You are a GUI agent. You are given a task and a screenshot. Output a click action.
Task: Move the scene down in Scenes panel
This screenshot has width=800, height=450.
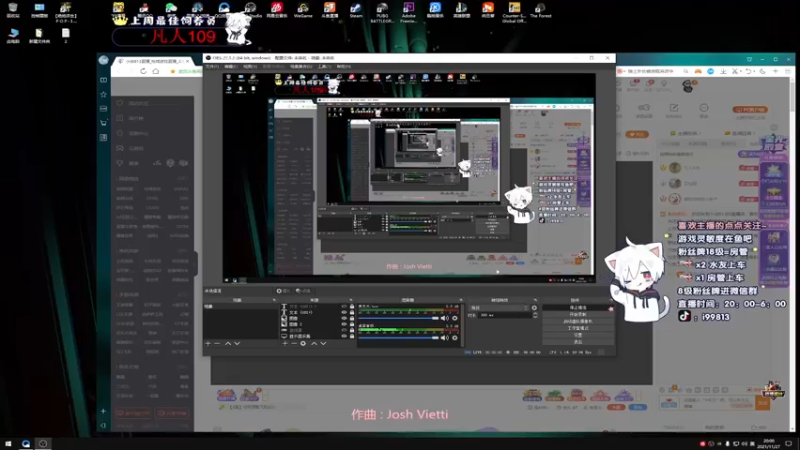pos(237,343)
